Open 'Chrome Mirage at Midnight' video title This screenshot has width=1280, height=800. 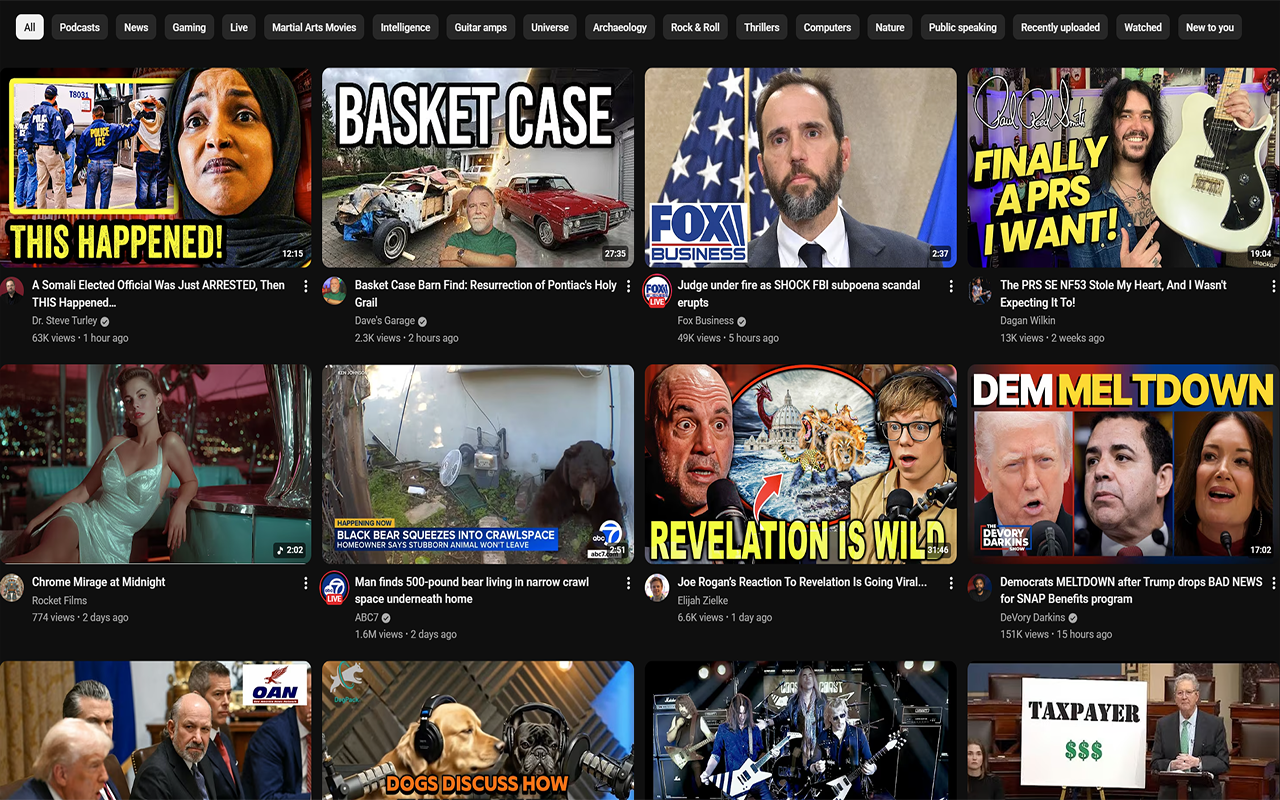(x=99, y=582)
